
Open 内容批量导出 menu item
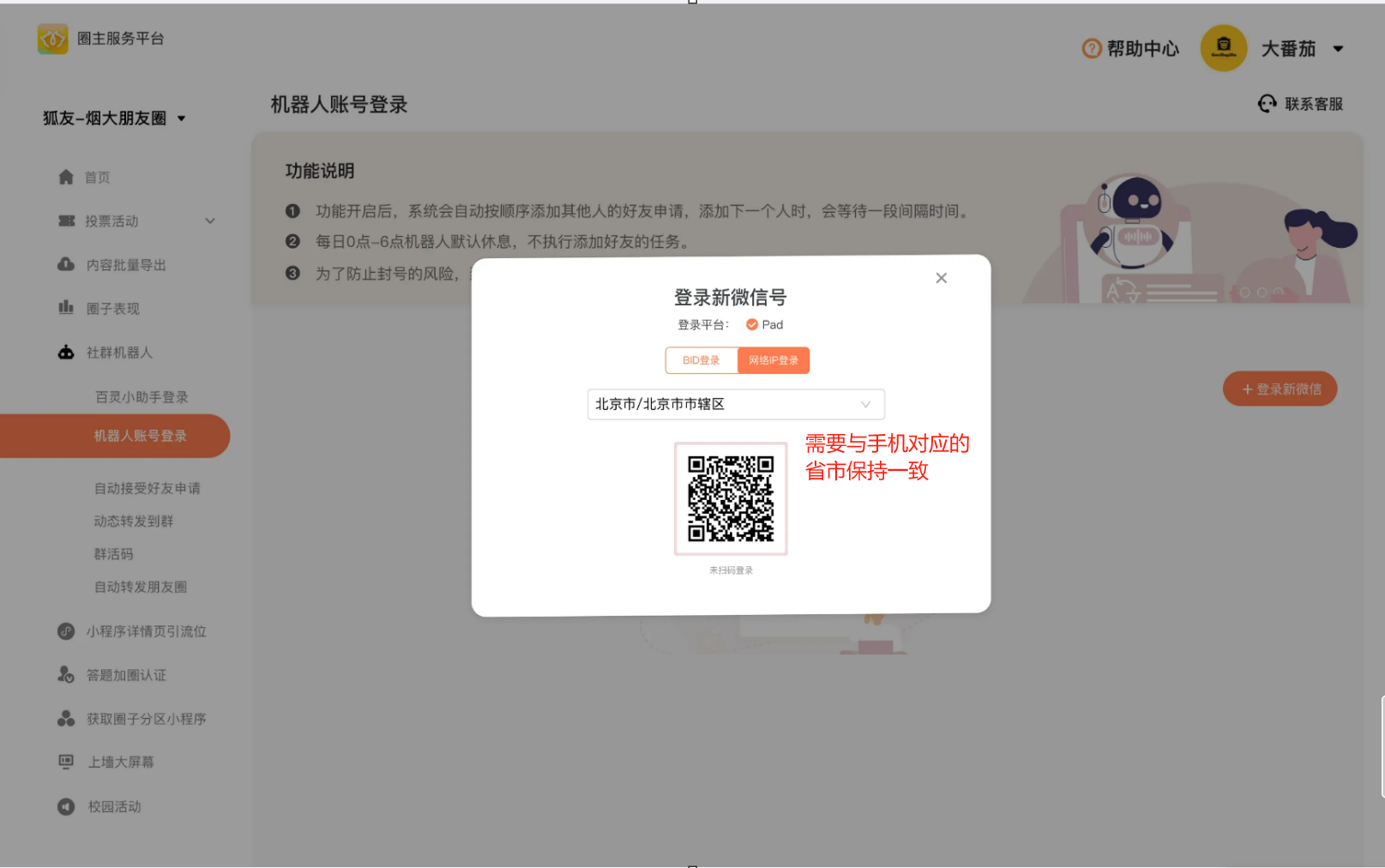click(126, 265)
